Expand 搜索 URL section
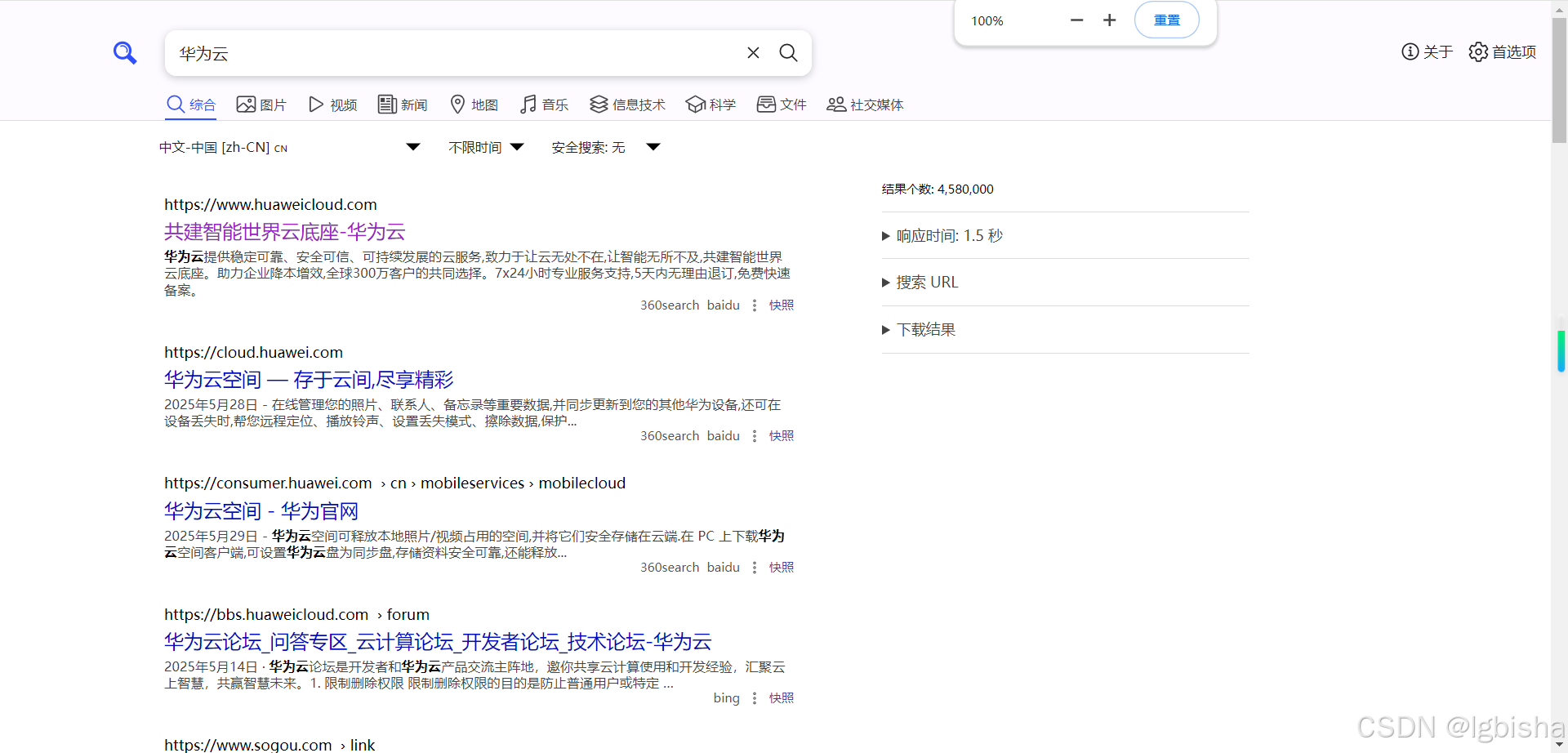The width and height of the screenshot is (1568, 753). click(x=920, y=283)
